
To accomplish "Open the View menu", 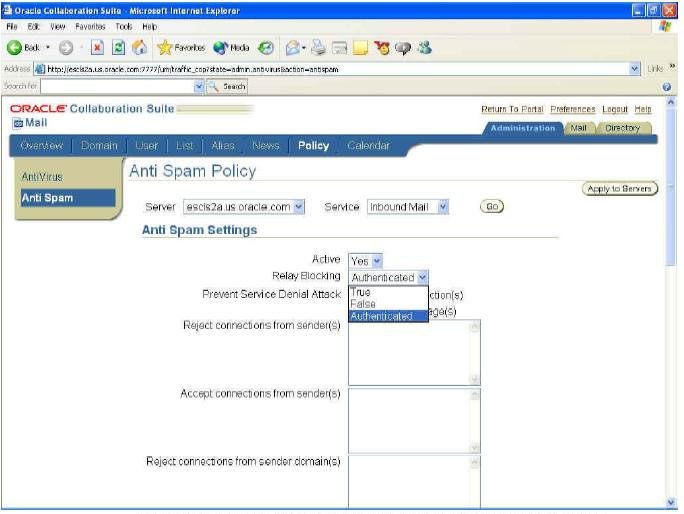I will coord(58,27).
